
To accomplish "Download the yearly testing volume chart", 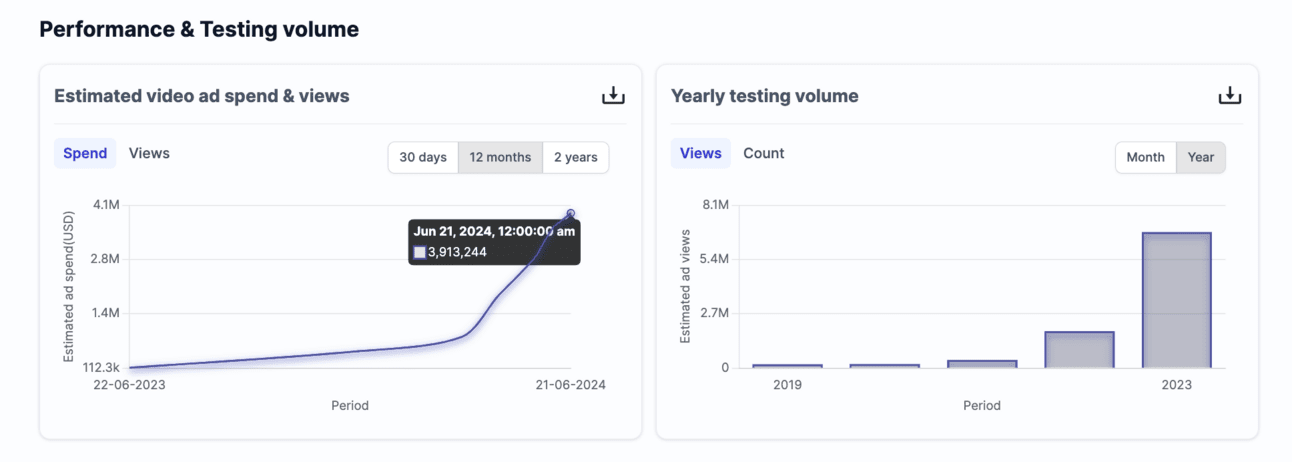I will coord(1229,96).
